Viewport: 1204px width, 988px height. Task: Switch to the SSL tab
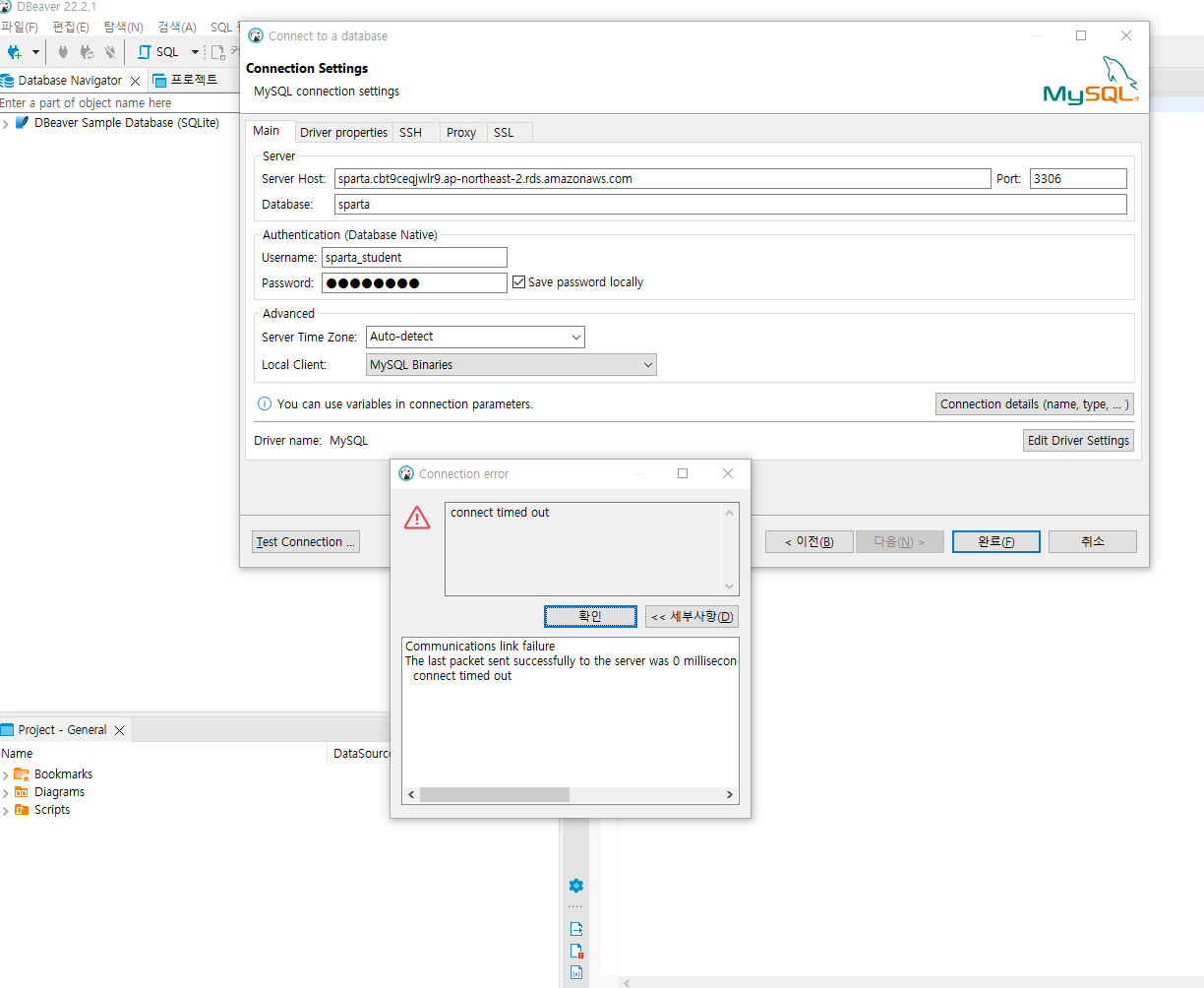(x=504, y=133)
